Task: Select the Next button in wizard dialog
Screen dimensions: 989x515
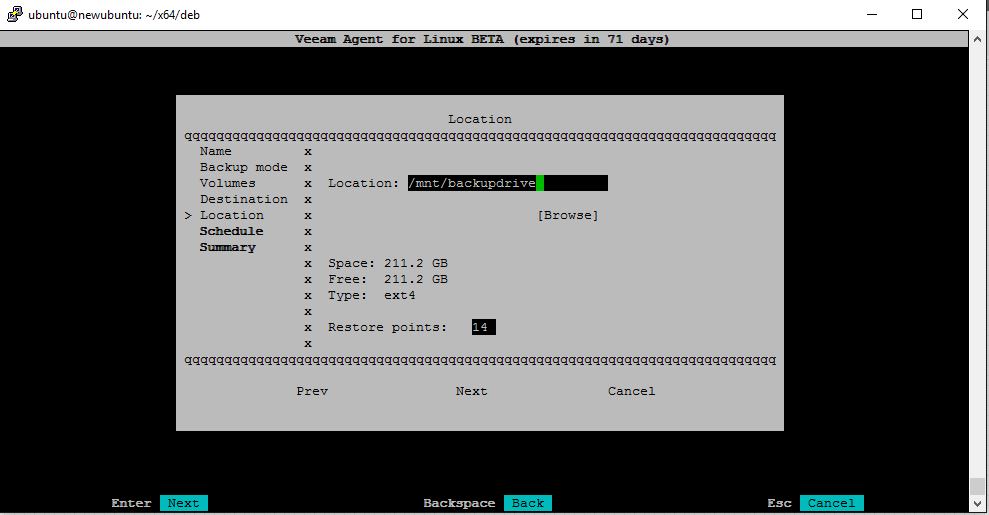Action: click(x=472, y=391)
